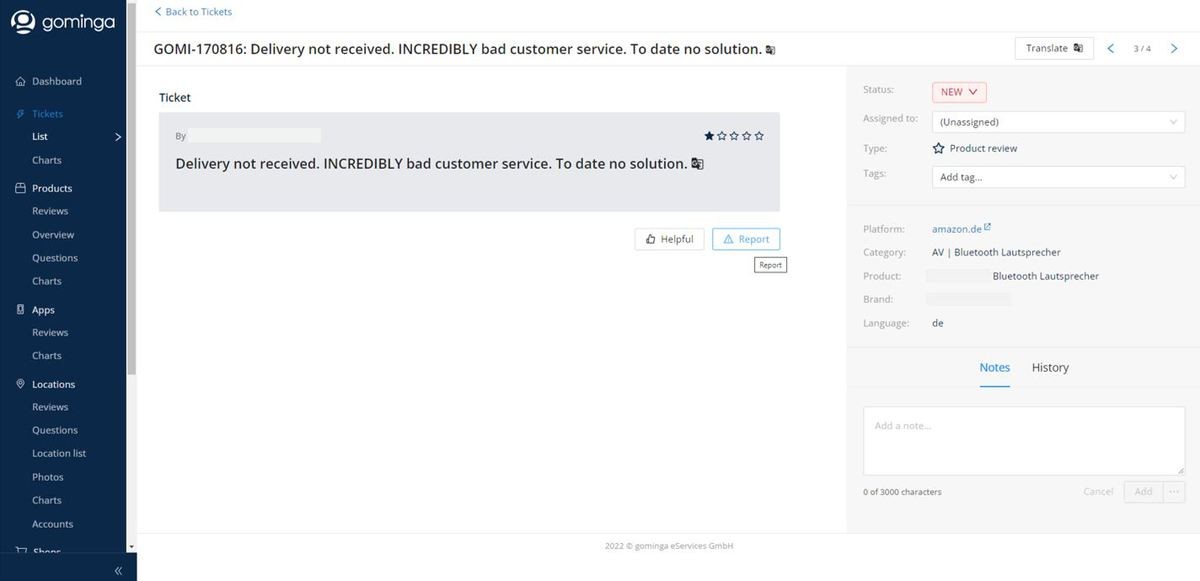Go back to Tickets list
Screen dimensions: 1200x581
(193, 12)
